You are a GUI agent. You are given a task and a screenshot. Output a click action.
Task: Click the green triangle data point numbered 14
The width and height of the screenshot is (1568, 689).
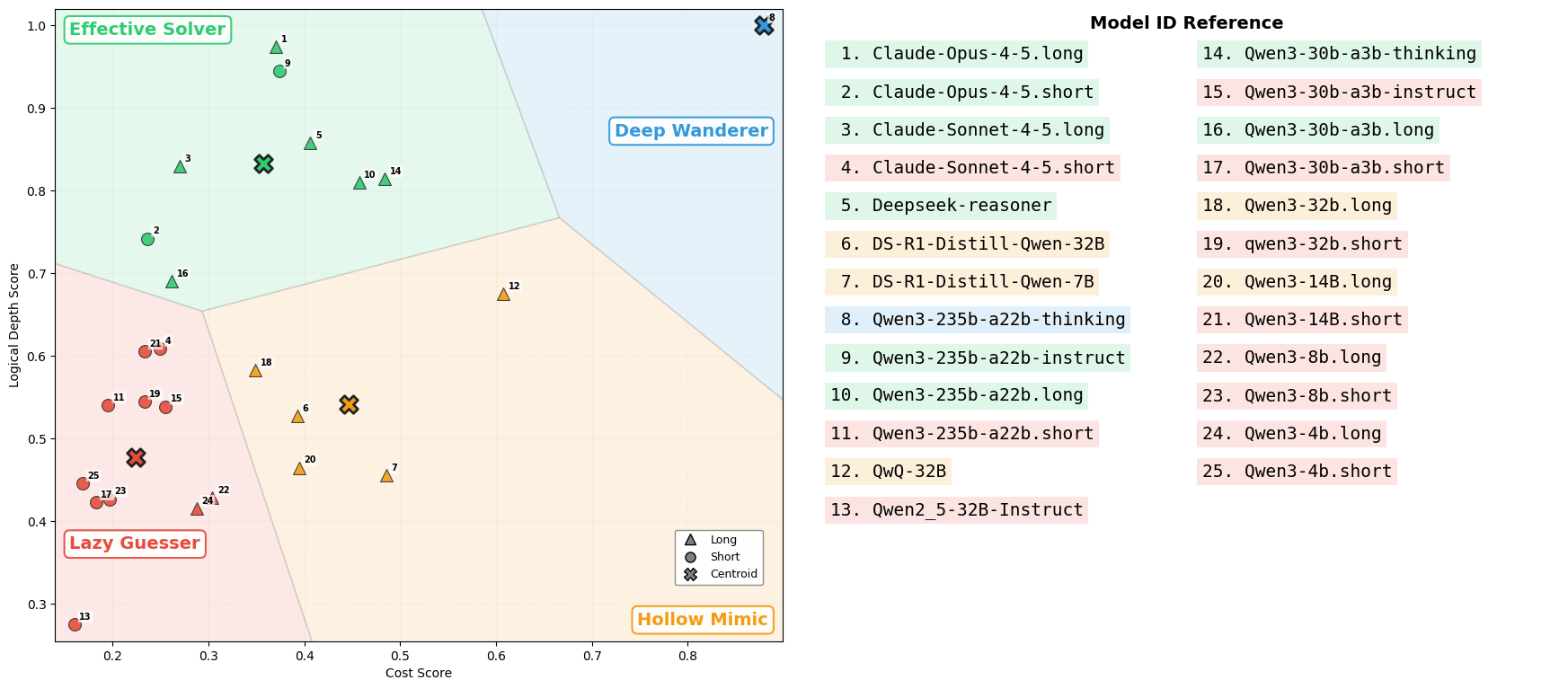coord(385,180)
